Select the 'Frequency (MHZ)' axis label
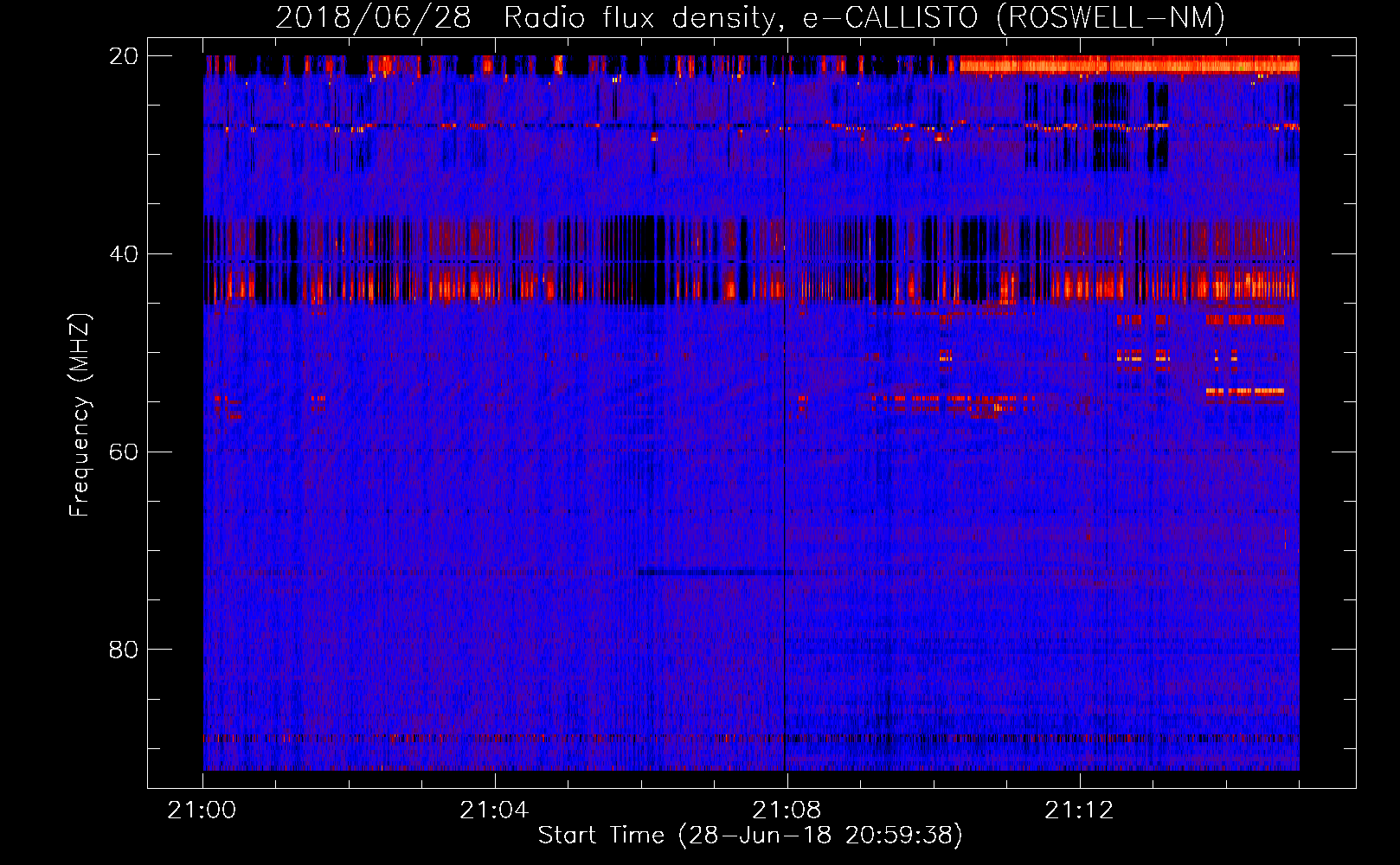This screenshot has height=865, width=1400. pos(80,415)
